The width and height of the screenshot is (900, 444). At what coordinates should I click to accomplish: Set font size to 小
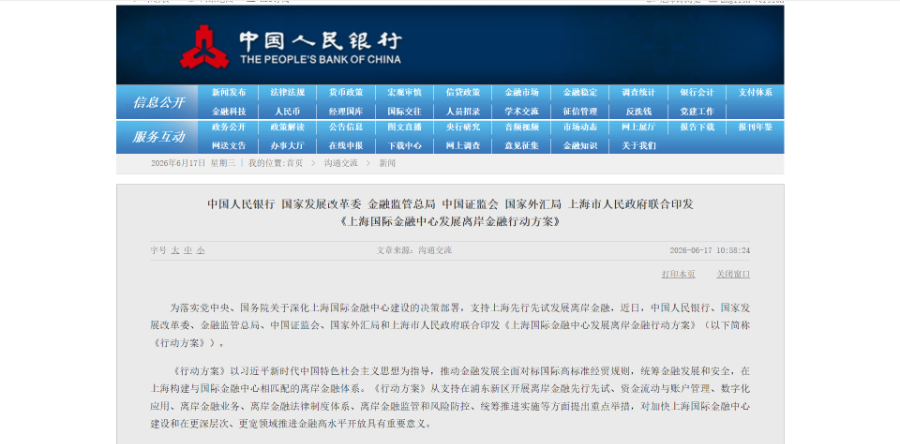(200, 251)
